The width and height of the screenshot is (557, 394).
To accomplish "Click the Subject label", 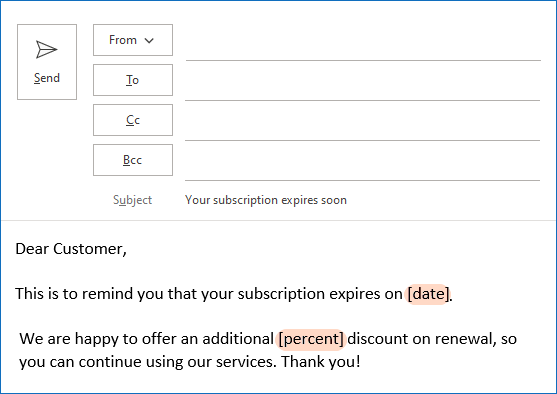I will click(x=133, y=200).
